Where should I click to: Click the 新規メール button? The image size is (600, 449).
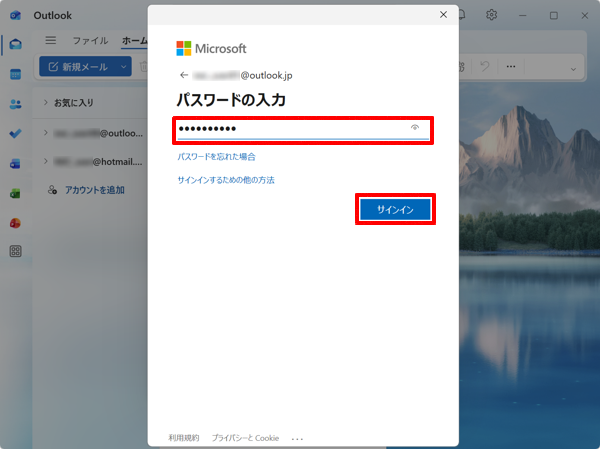[x=78, y=67]
